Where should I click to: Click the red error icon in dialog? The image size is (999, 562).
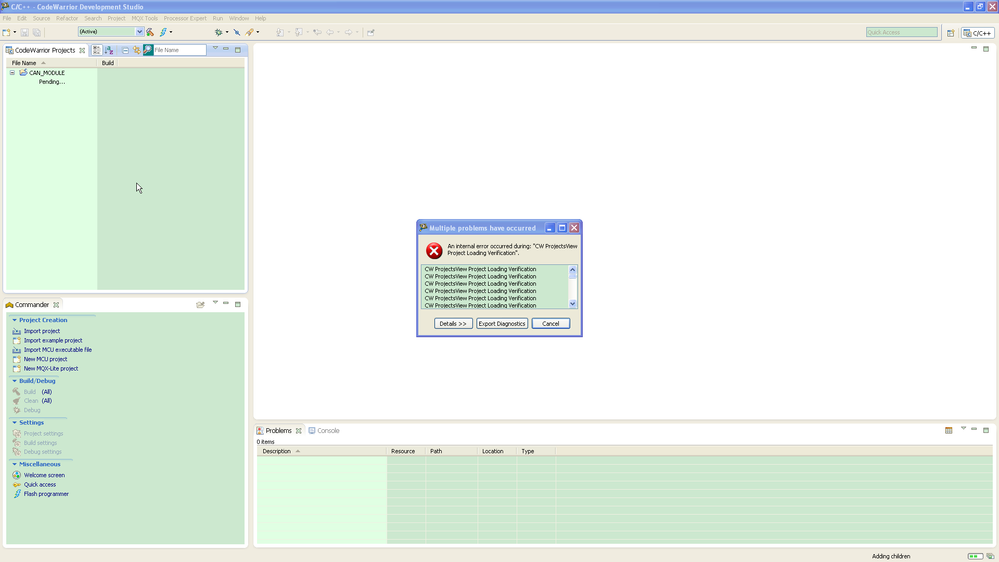pyautogui.click(x=434, y=250)
